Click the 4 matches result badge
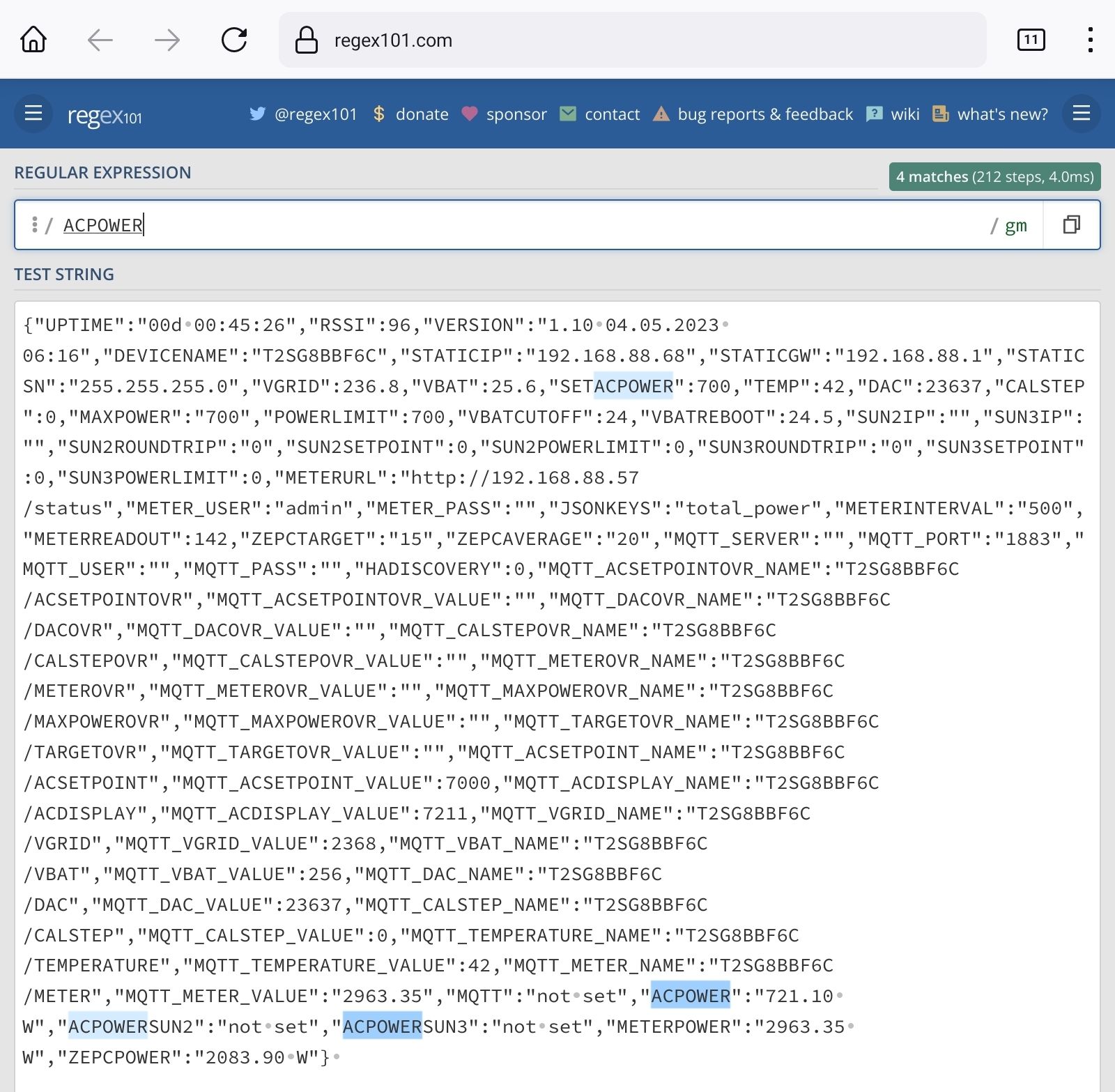Image resolution: width=1115 pixels, height=1092 pixels. click(x=994, y=177)
